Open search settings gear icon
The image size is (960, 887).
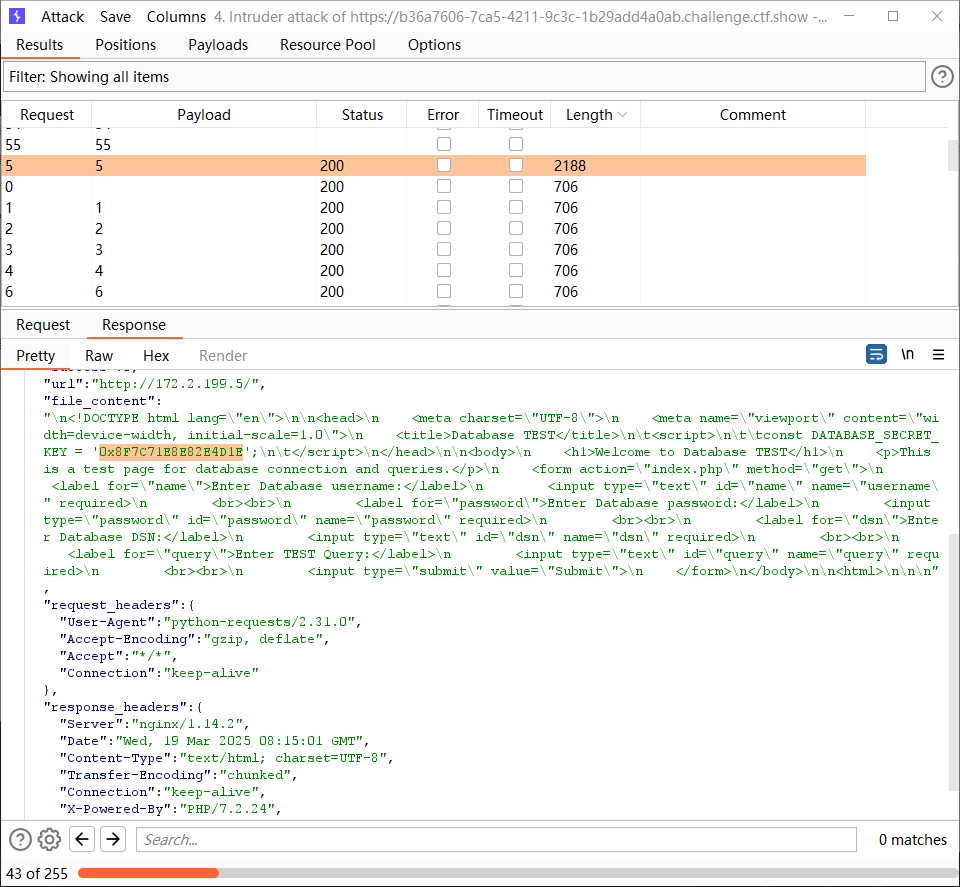pyautogui.click(x=49, y=839)
